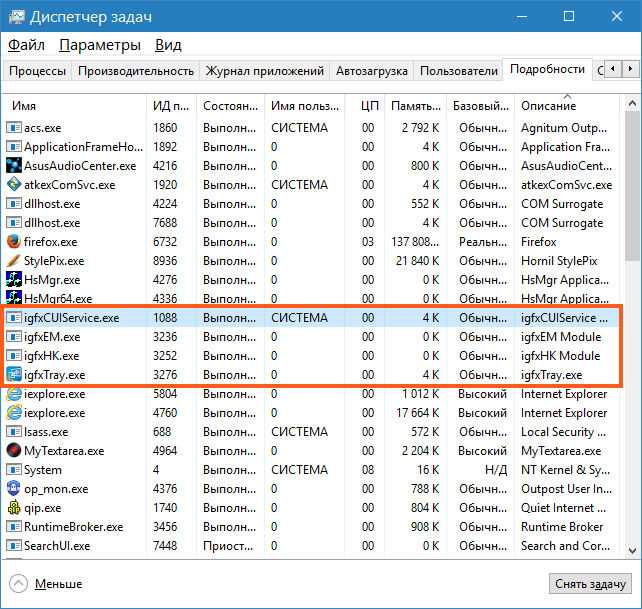Click the iexplore.exe icon with PID 5804
Screen dimensions: 642x609
point(14,394)
